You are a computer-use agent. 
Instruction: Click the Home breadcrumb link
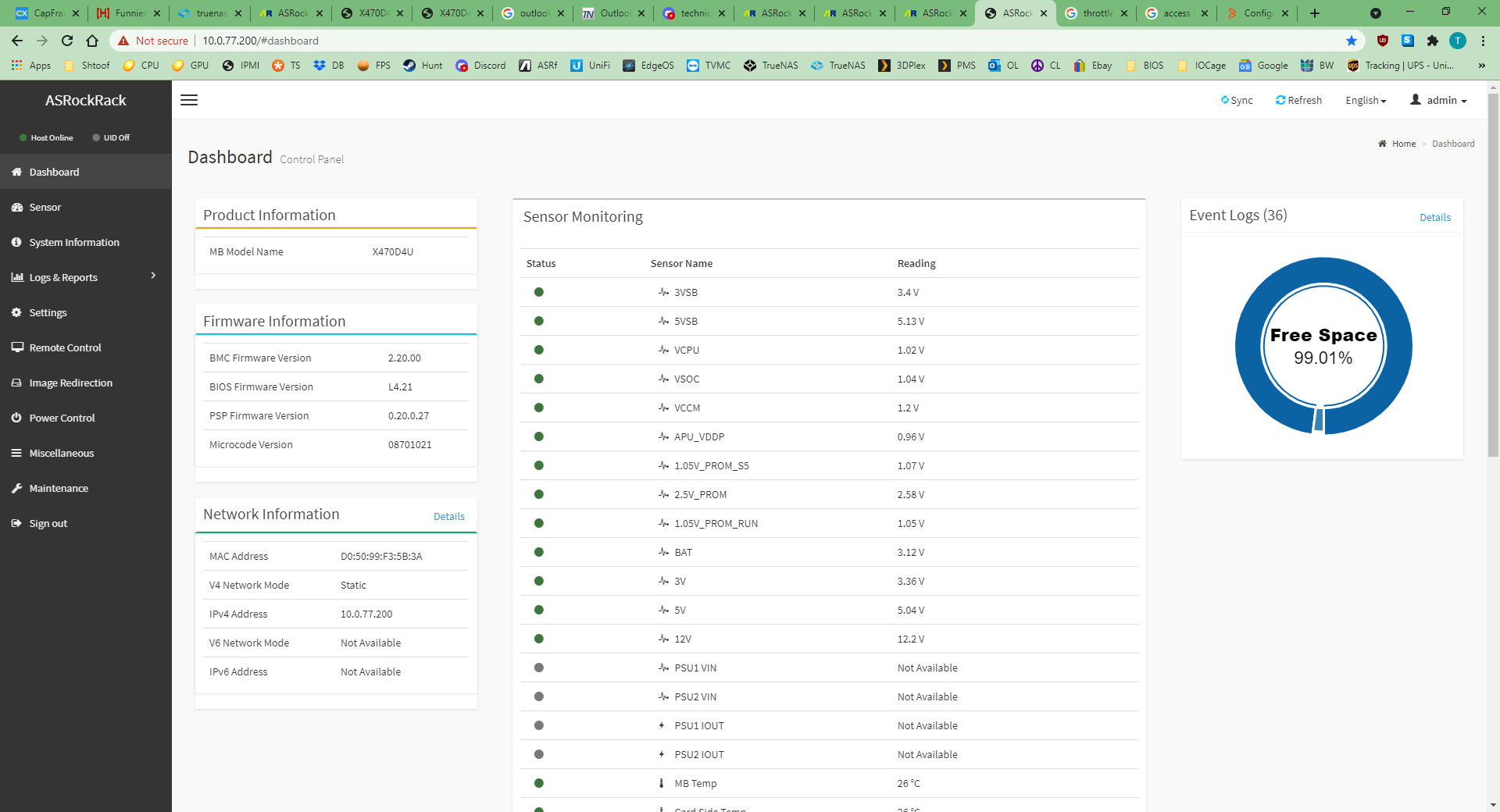point(1403,144)
